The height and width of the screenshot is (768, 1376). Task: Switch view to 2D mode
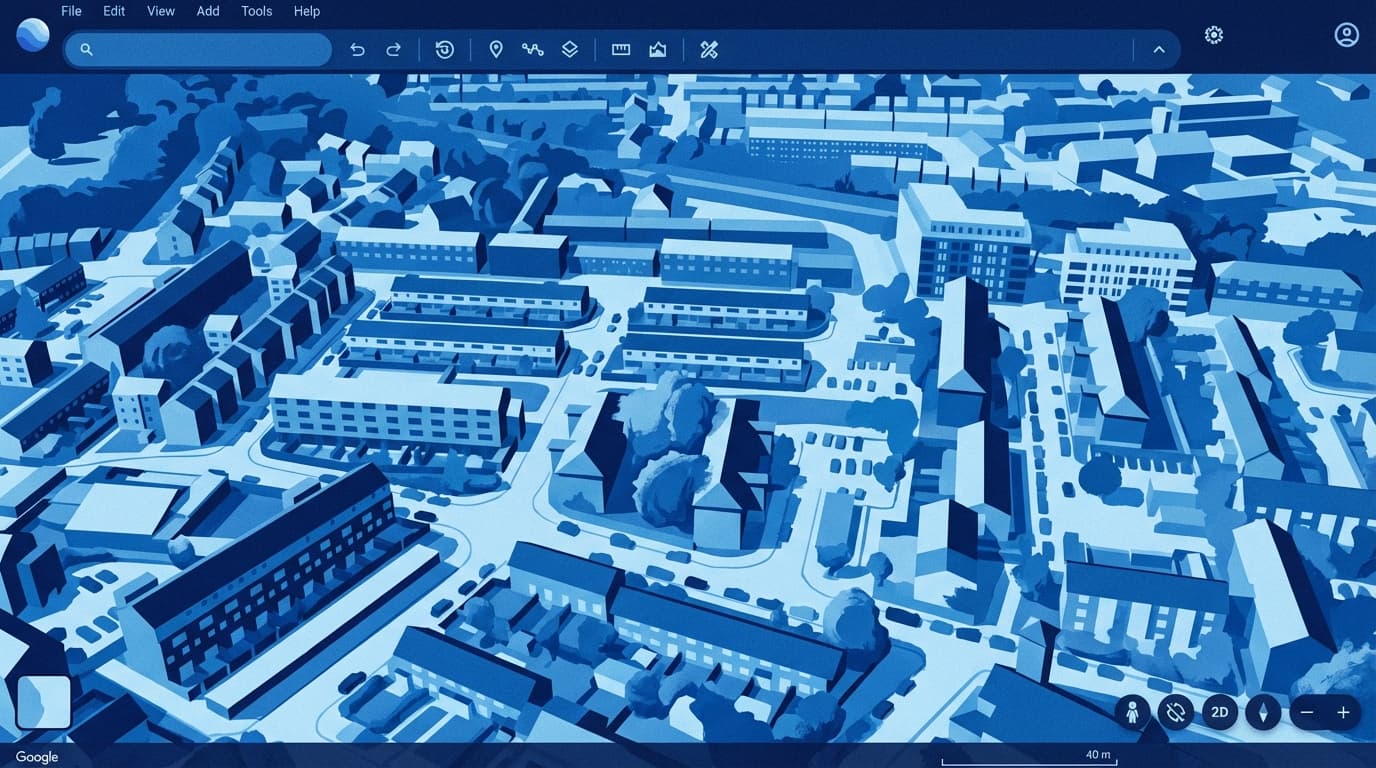[1220, 712]
